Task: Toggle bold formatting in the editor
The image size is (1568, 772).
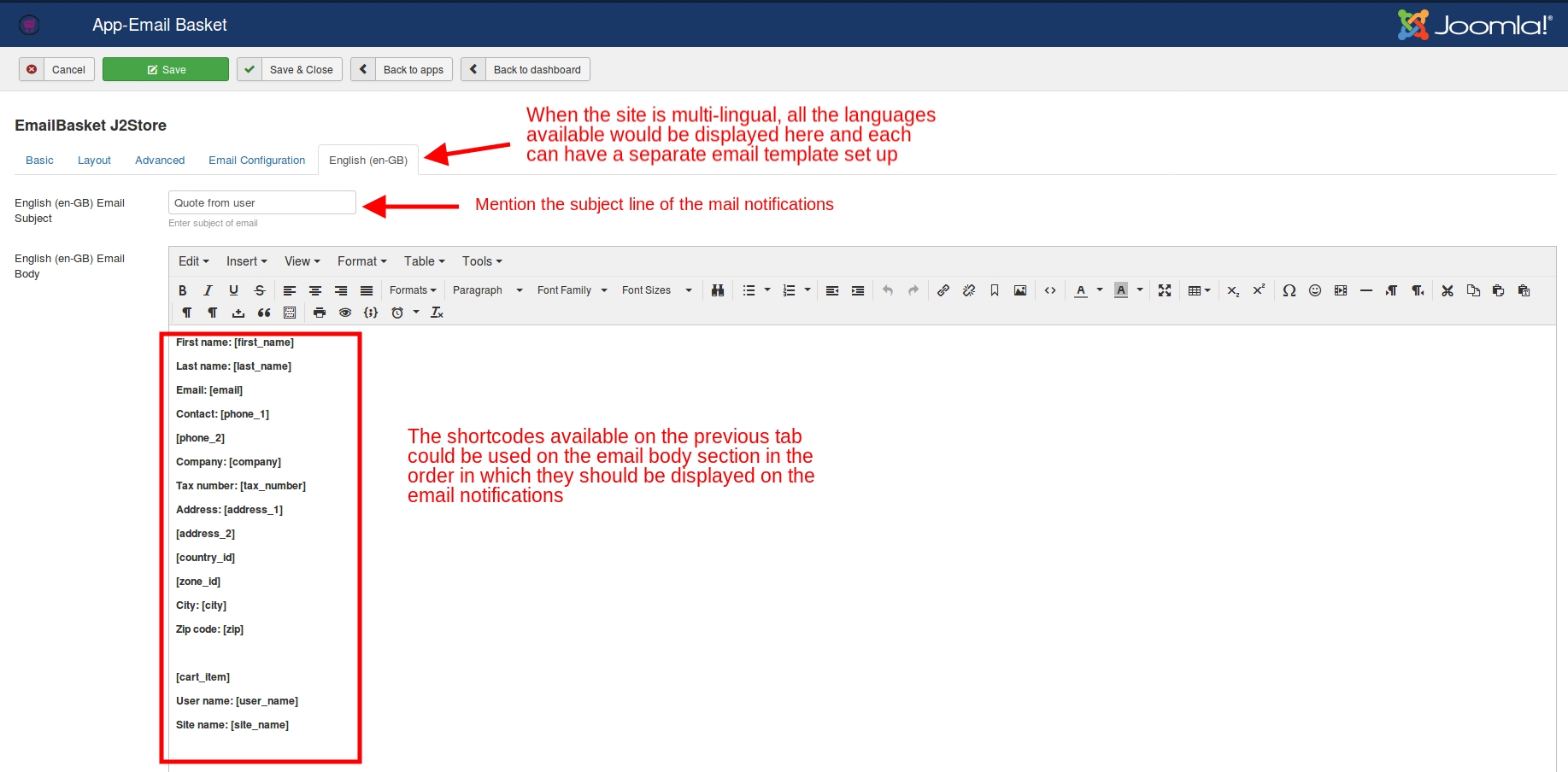Action: tap(183, 290)
